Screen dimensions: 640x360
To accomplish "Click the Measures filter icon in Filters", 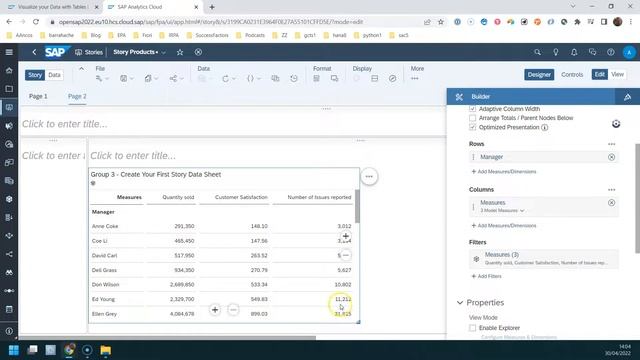I will [x=476, y=259].
